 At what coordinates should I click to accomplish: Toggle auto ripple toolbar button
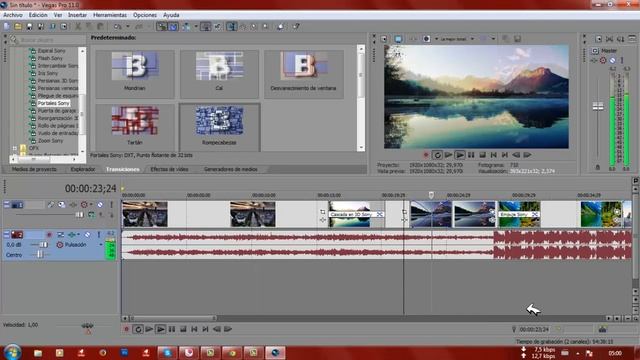187,27
